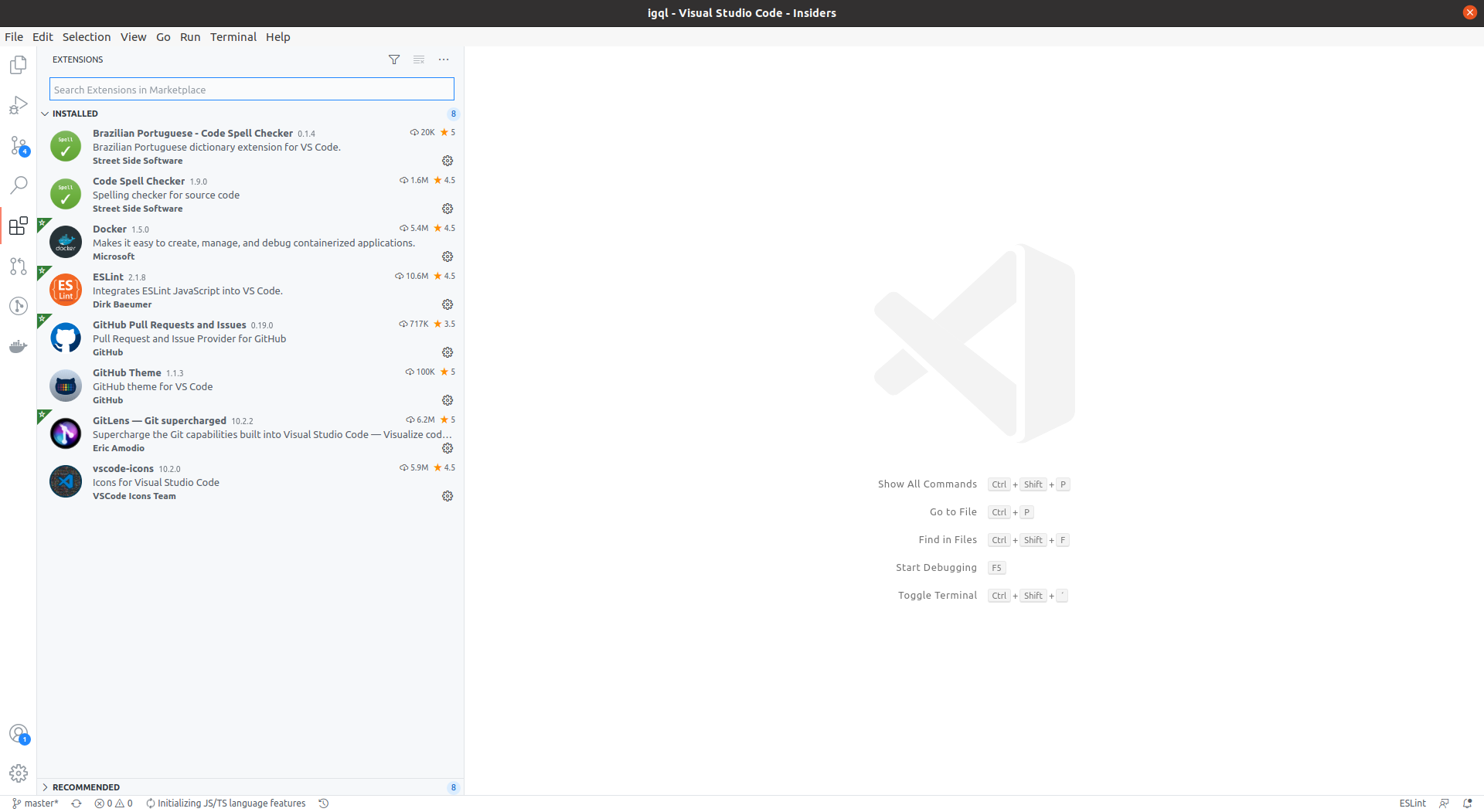Close the VS Code Insiders window

tap(1469, 12)
